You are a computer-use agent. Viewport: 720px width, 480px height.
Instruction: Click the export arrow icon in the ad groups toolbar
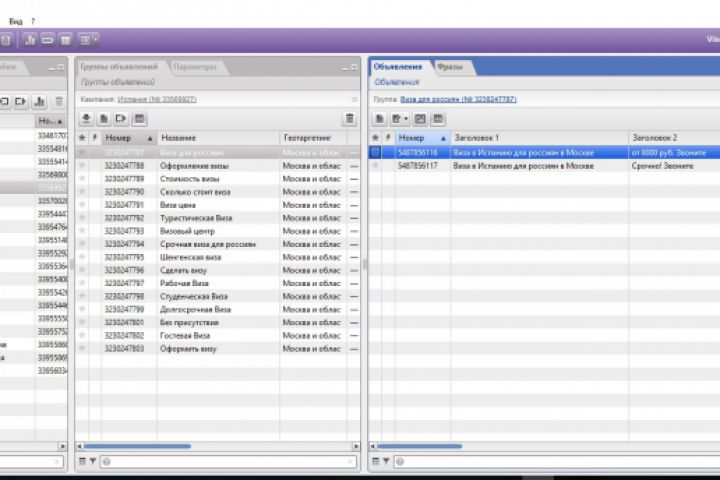[x=121, y=119]
